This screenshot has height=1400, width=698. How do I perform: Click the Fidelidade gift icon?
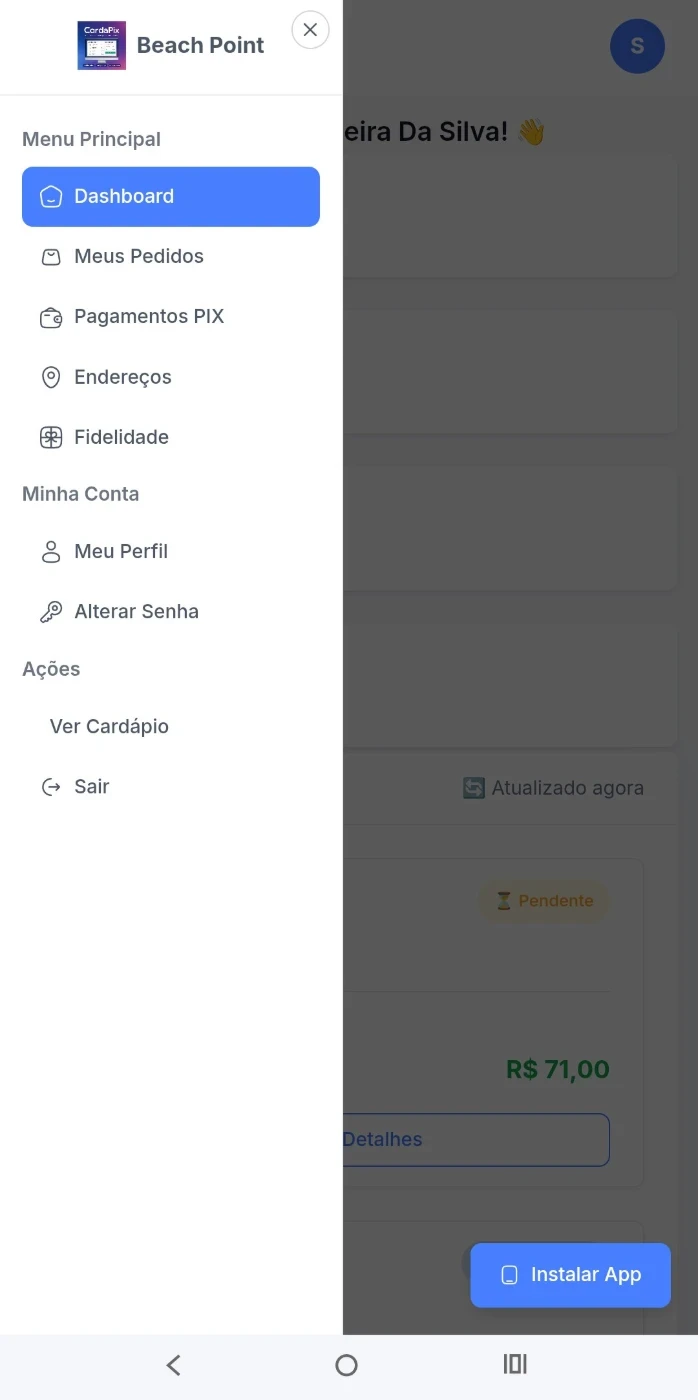(x=51, y=438)
